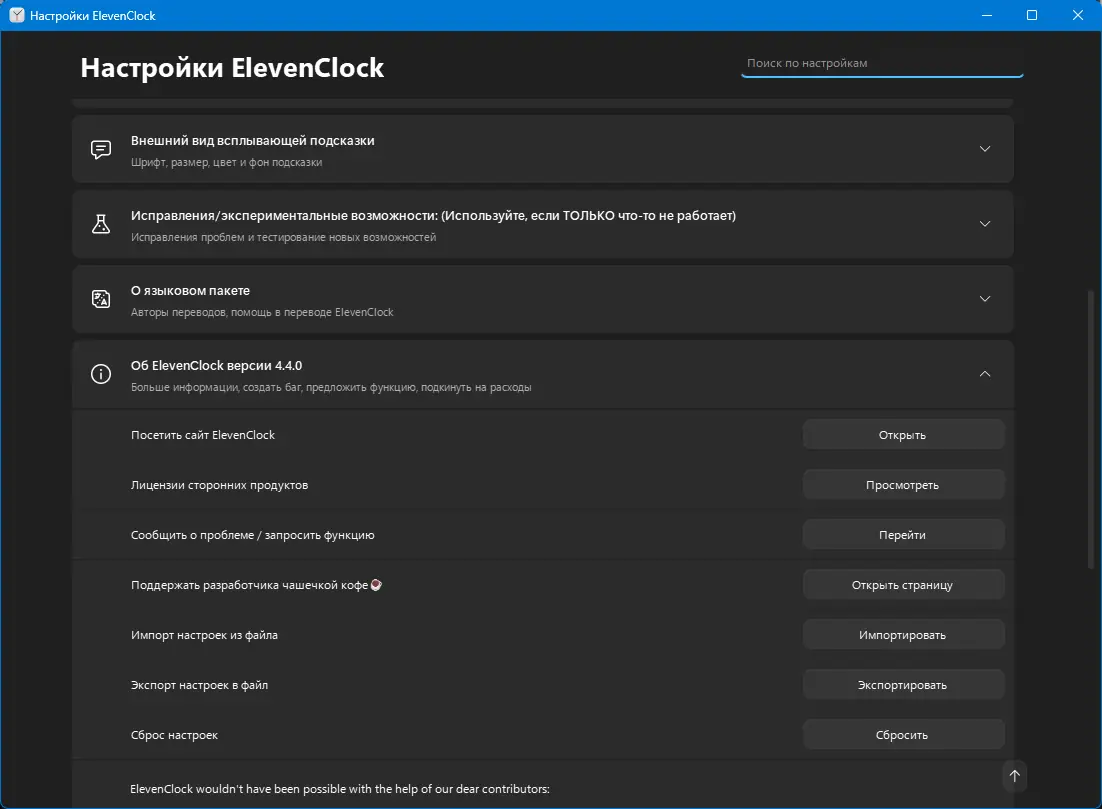Click the heading Внешний вид всплывающей подсказки

[x=252, y=141]
